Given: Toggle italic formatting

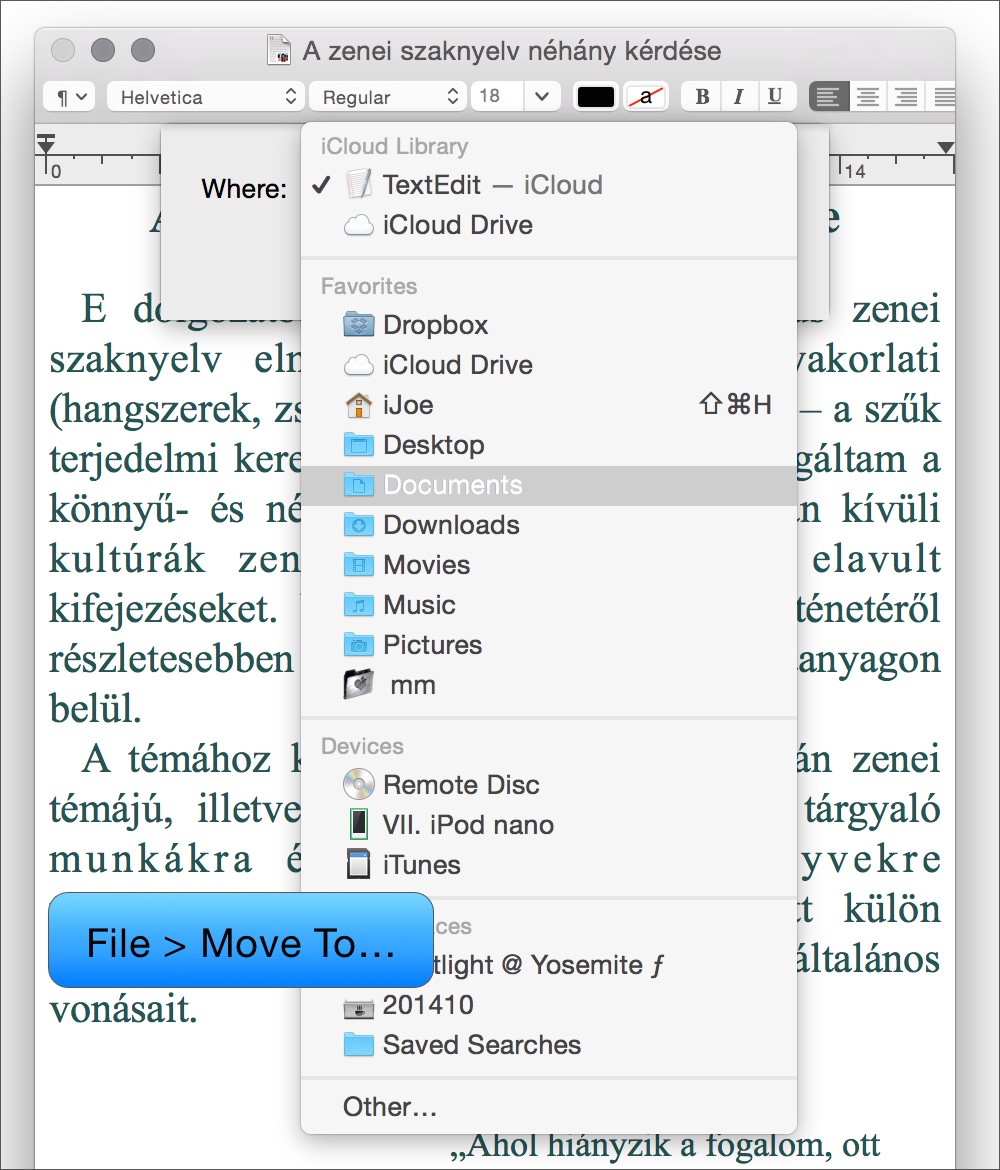Looking at the screenshot, I should click(x=739, y=97).
